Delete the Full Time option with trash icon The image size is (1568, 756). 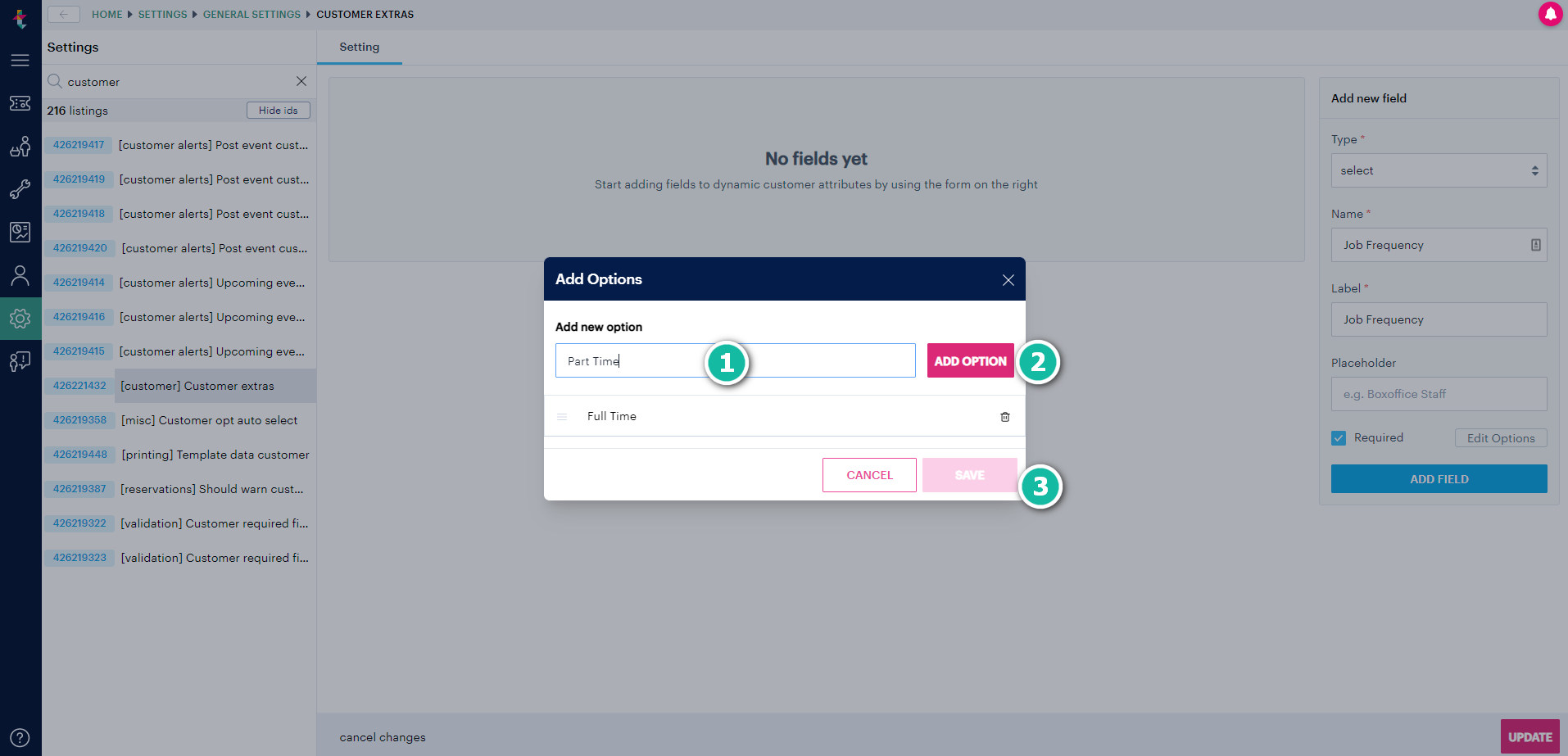click(1004, 417)
